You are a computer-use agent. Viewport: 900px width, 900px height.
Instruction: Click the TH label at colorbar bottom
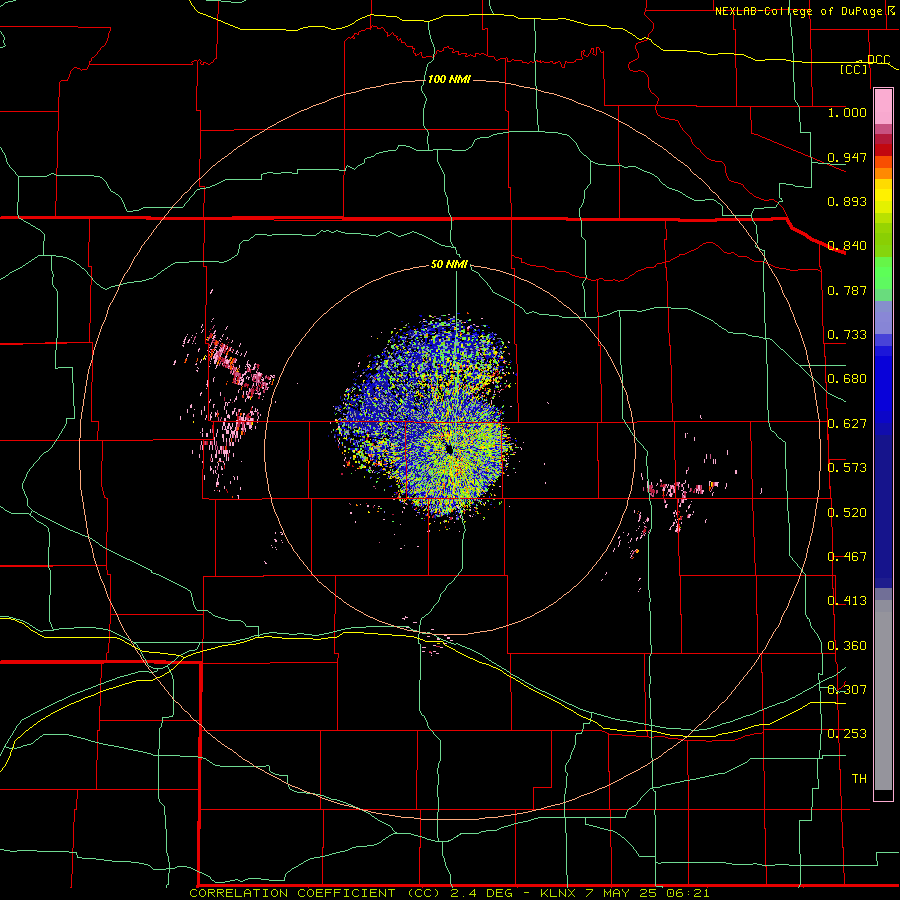click(859, 779)
